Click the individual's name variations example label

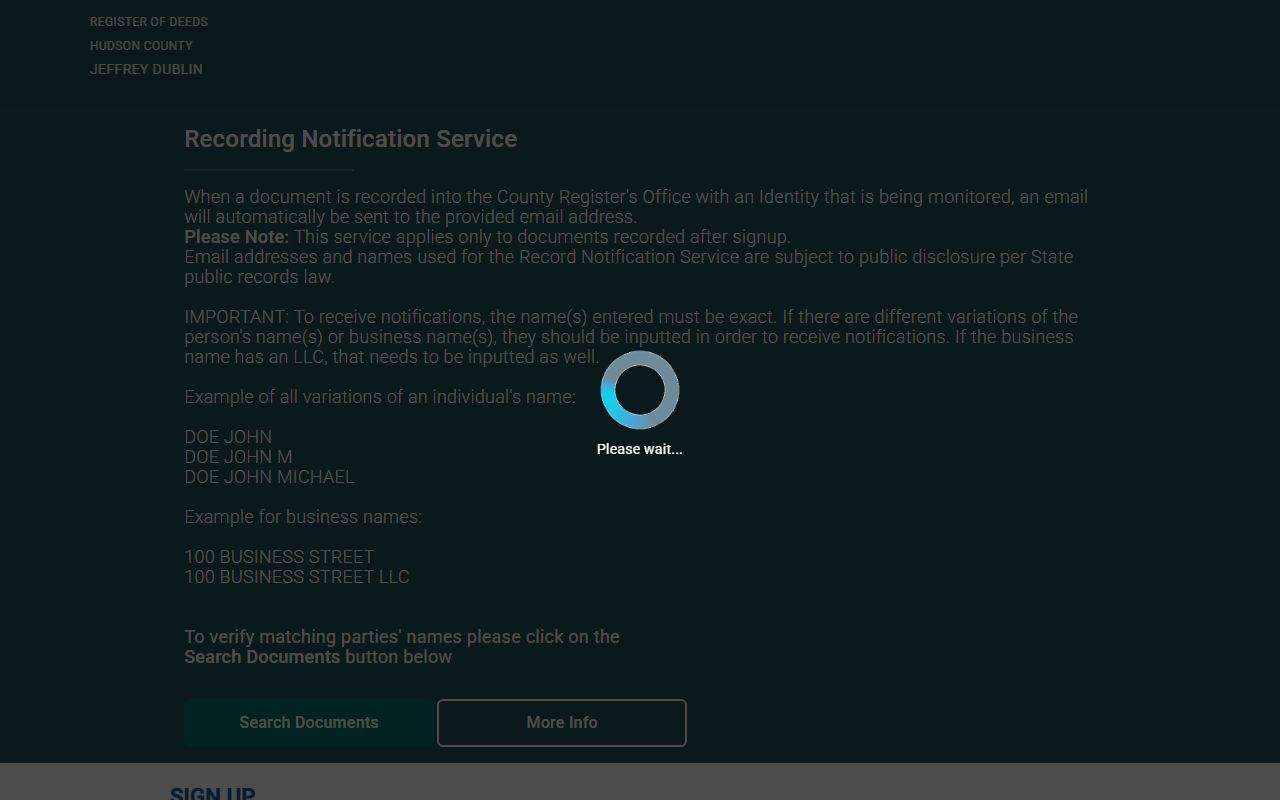coord(380,397)
